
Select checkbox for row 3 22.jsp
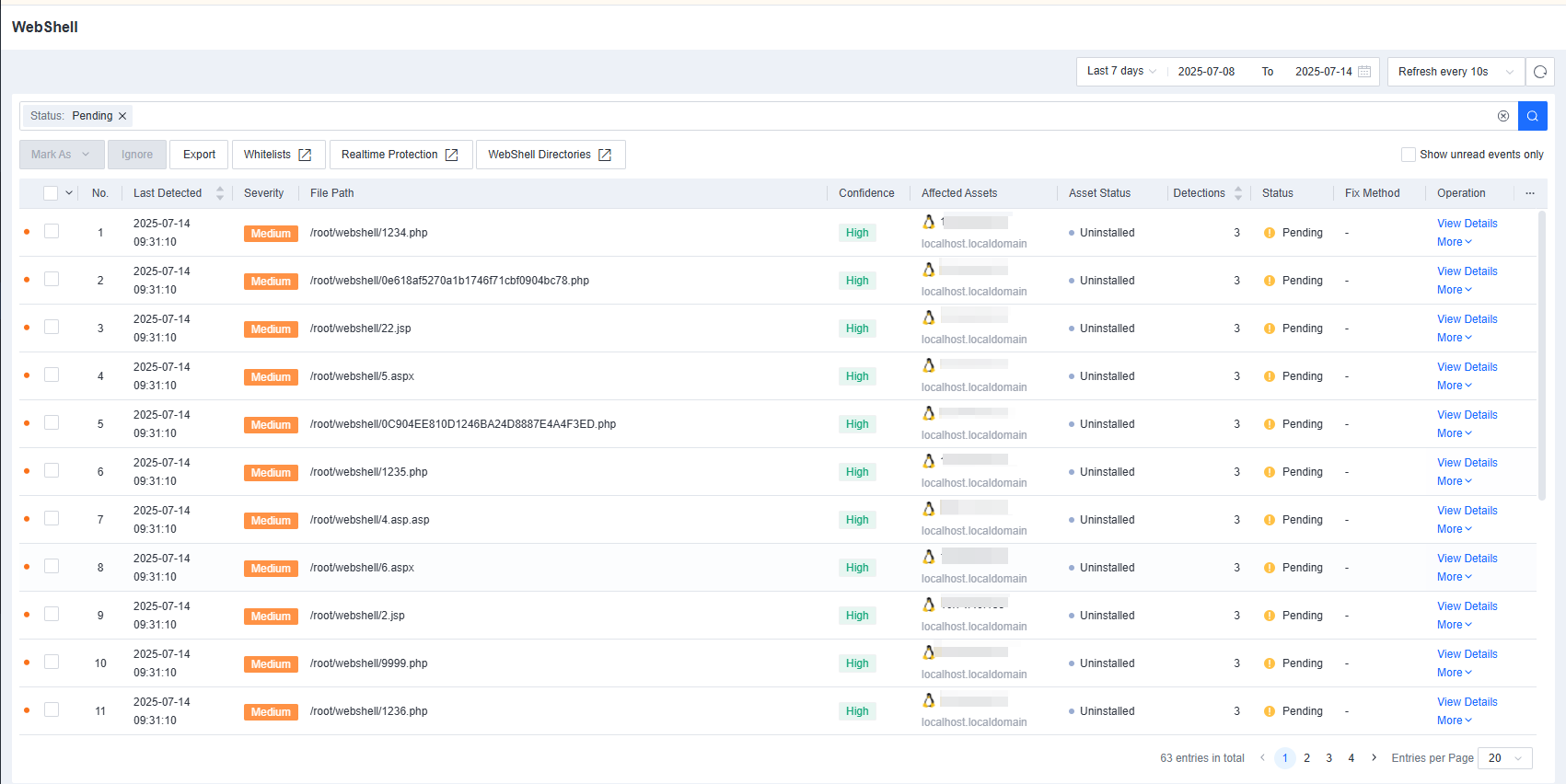(52, 327)
